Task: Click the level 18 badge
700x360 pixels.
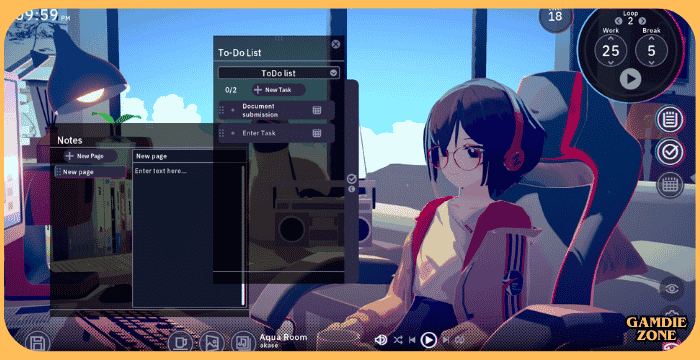Action: [x=555, y=17]
